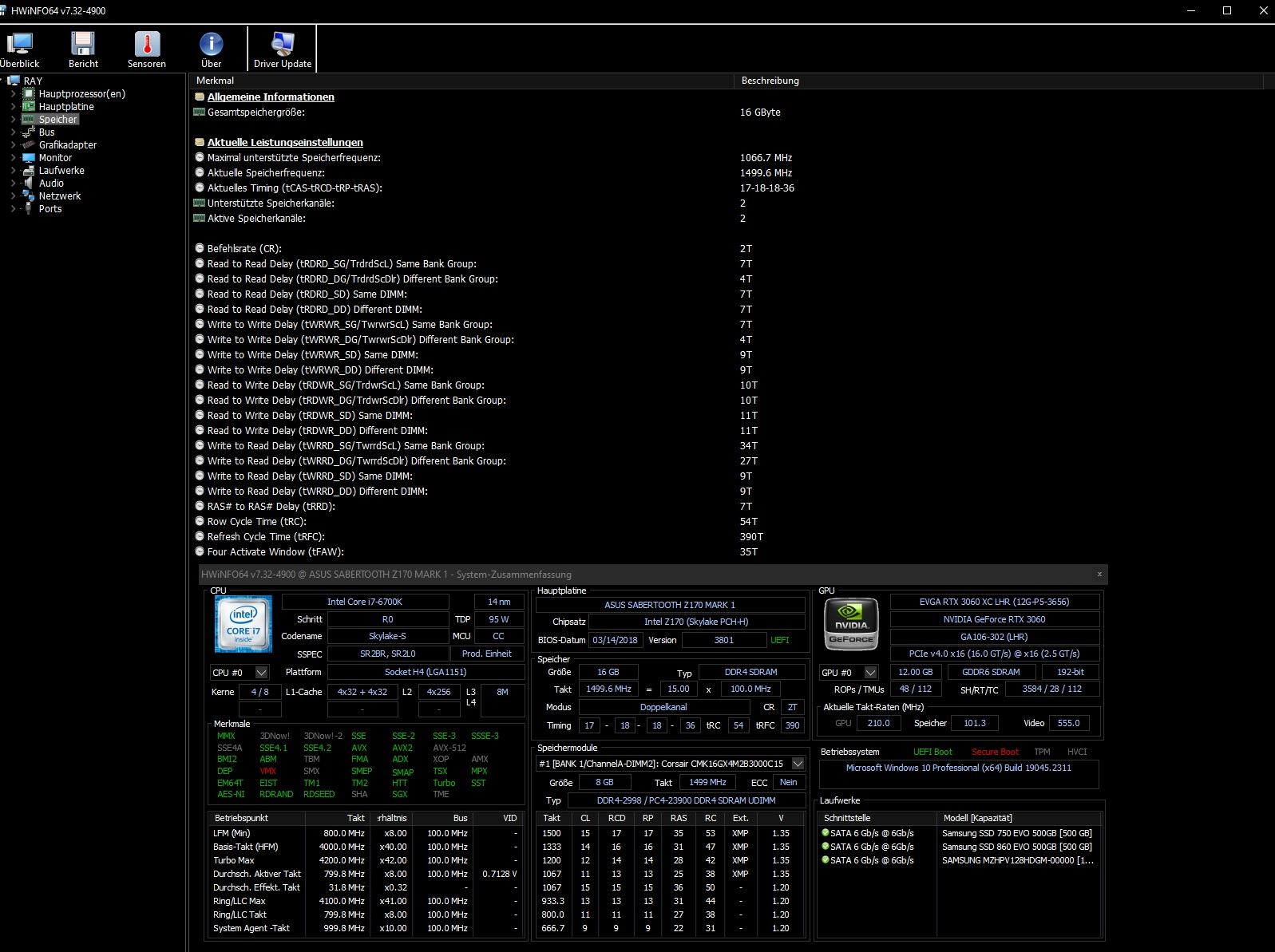Image resolution: width=1275 pixels, height=952 pixels.
Task: Expand the Laufwerke tree node
Action: [13, 170]
